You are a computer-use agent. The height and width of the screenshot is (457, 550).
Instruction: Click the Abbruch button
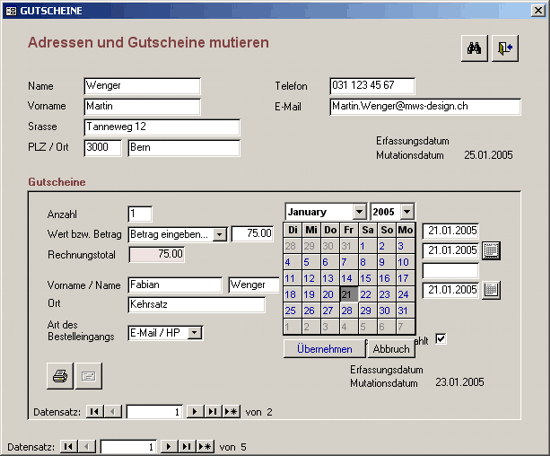point(391,349)
